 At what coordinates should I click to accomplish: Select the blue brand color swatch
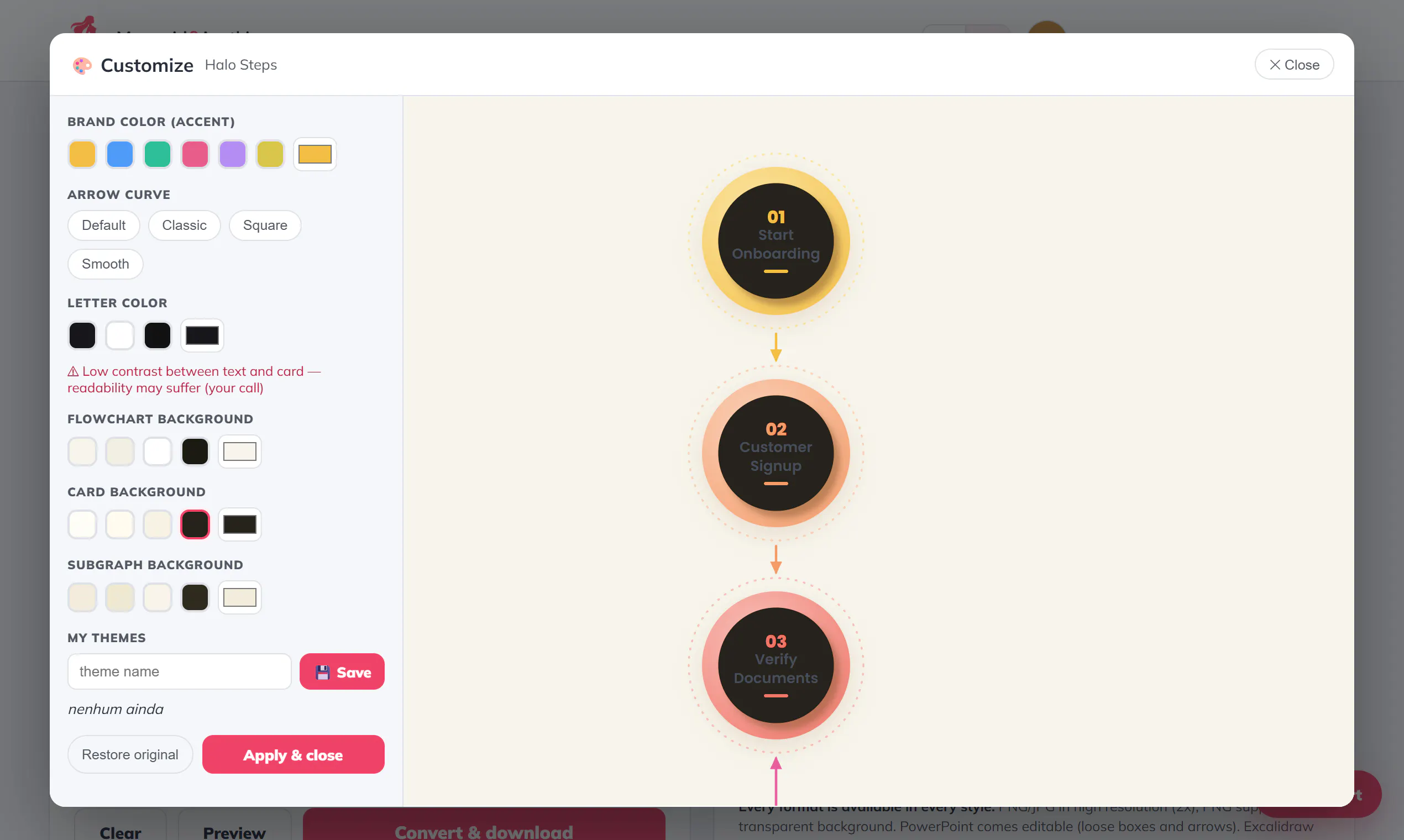[x=120, y=155]
